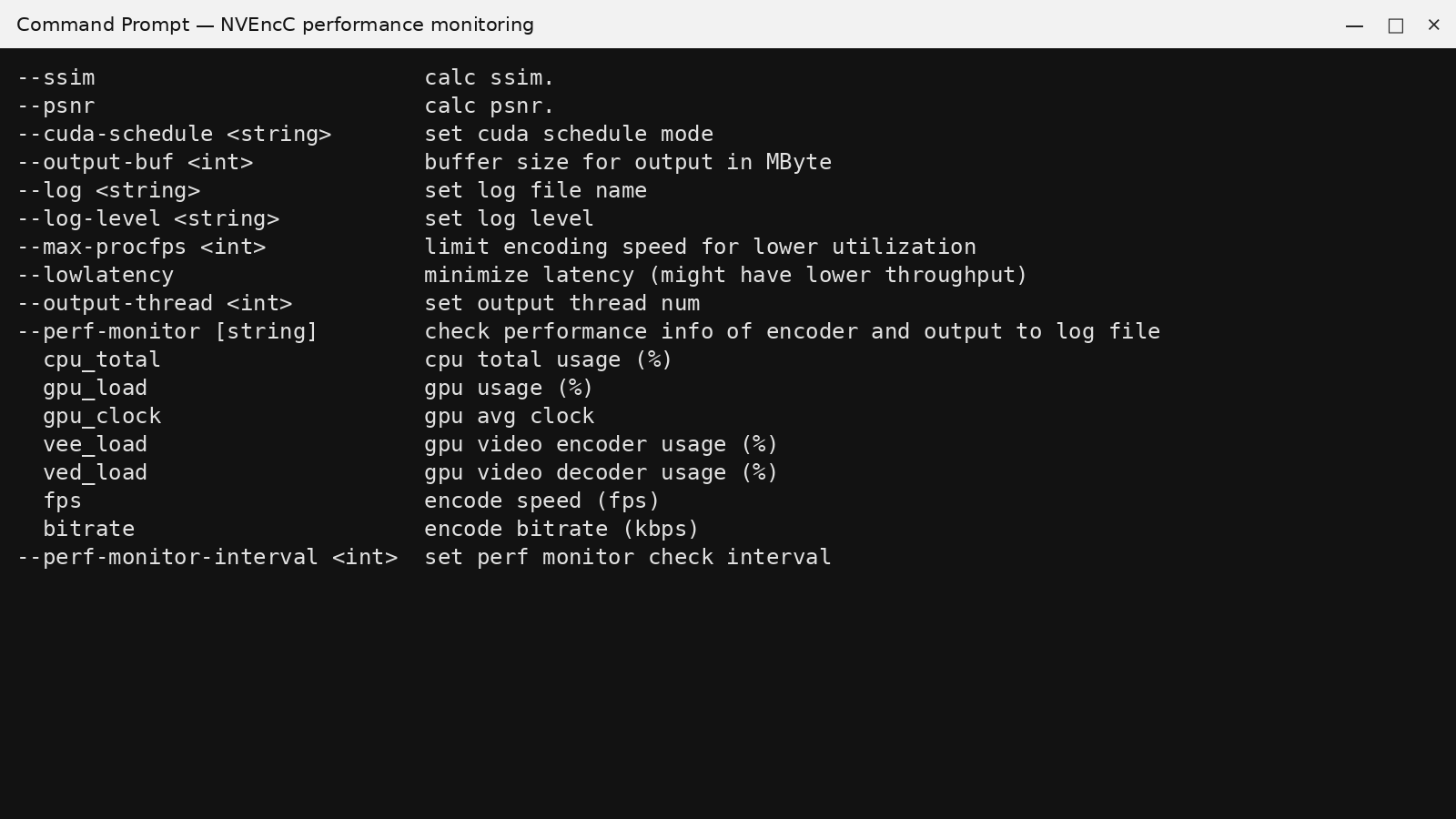Click the window title text
This screenshot has width=1456, height=819.
coord(275,25)
